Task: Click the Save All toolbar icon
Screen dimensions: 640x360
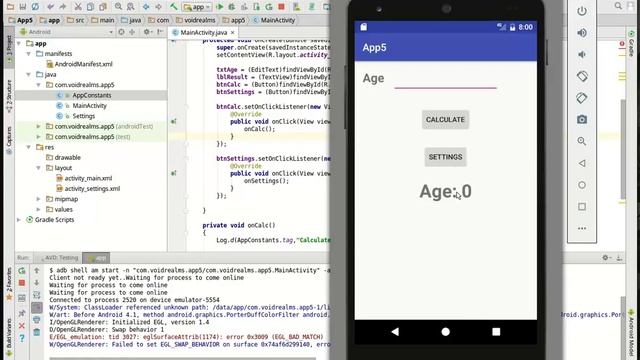Action: click(23, 7)
